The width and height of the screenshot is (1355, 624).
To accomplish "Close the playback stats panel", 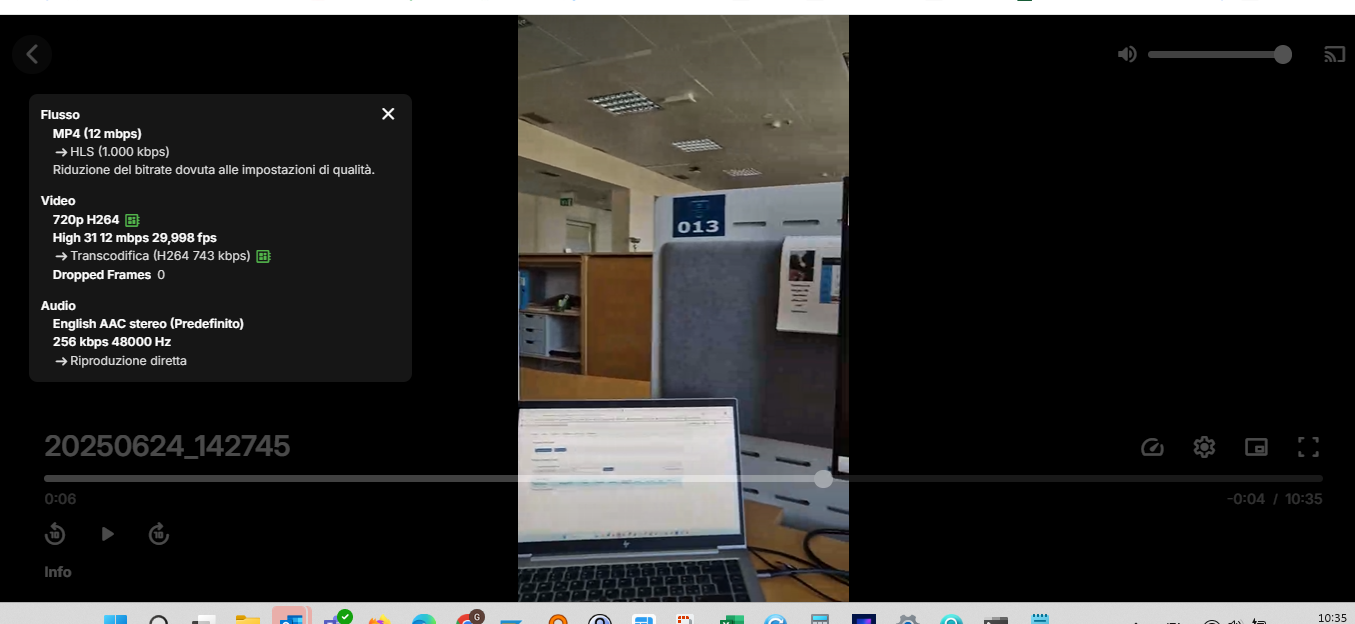I will click(388, 114).
